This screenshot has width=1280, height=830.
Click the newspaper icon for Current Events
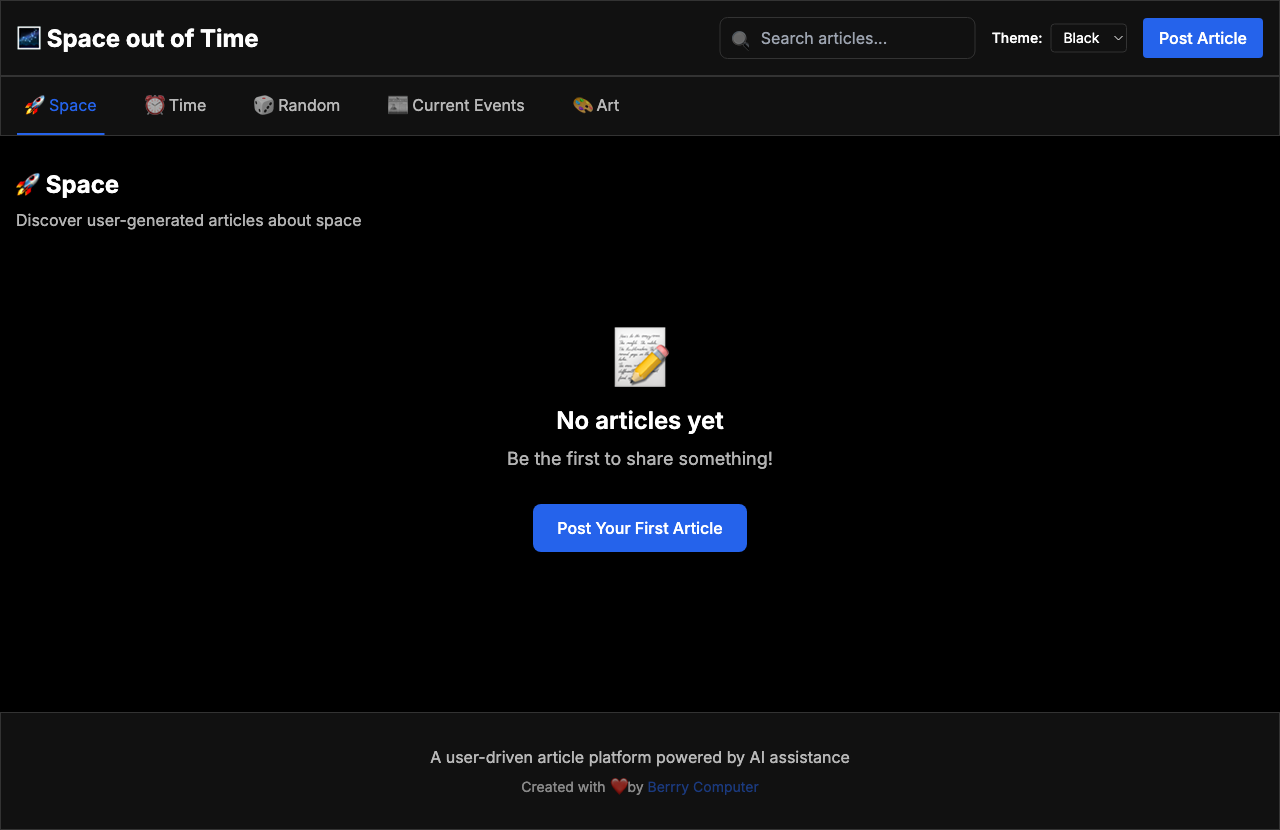click(398, 105)
